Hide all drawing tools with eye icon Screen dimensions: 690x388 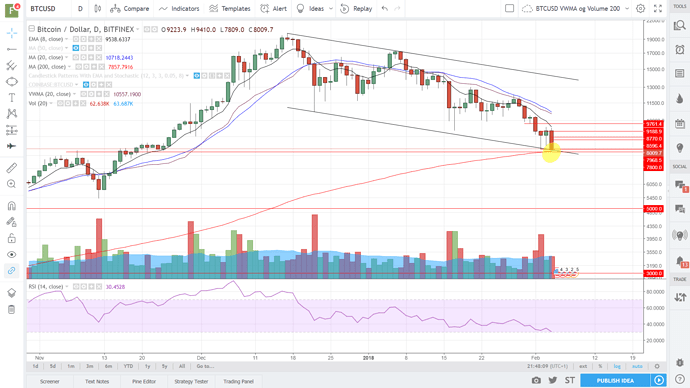pyautogui.click(x=12, y=255)
